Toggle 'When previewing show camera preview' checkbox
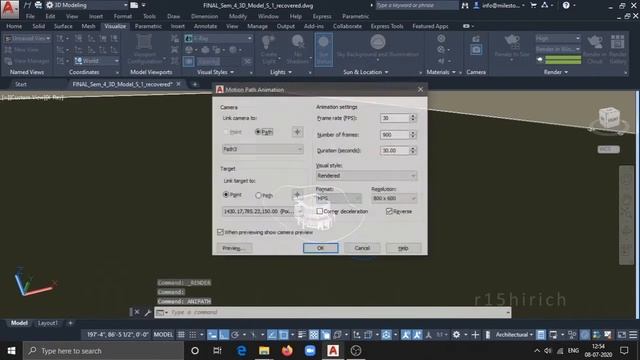640x360 pixels. tap(220, 232)
